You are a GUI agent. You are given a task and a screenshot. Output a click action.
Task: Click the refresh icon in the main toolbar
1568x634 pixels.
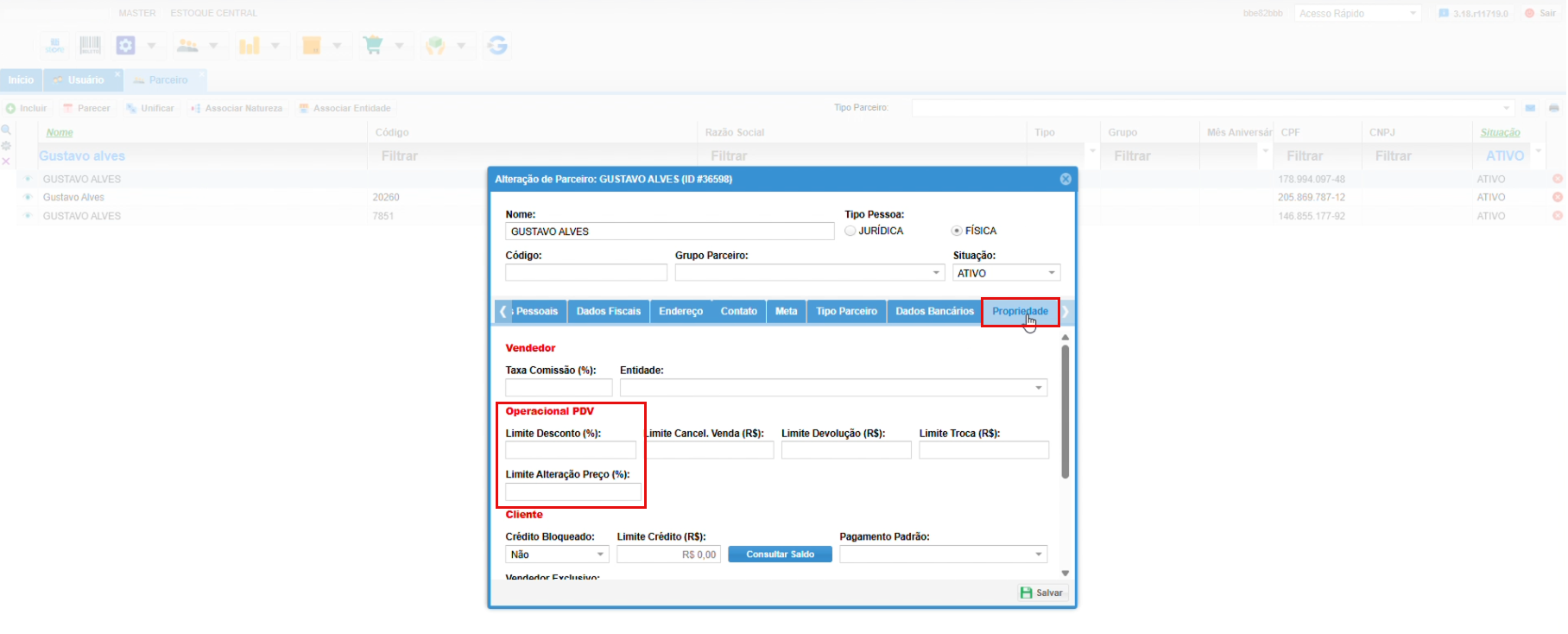[497, 45]
